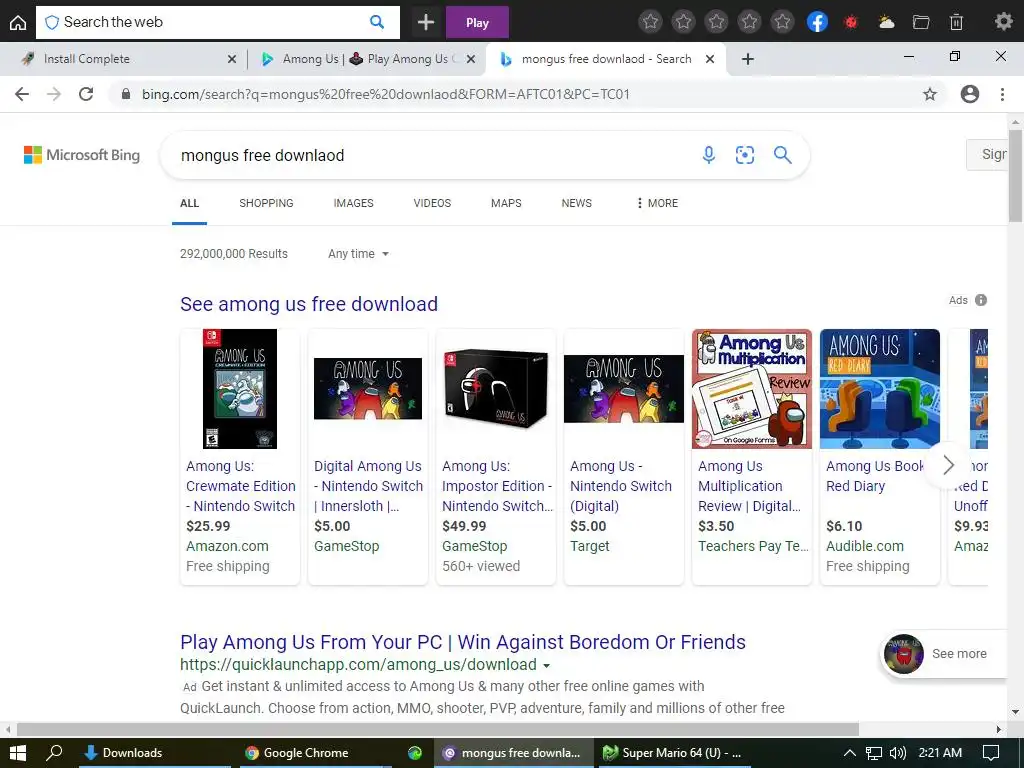Click See among us free download heading

(x=309, y=304)
